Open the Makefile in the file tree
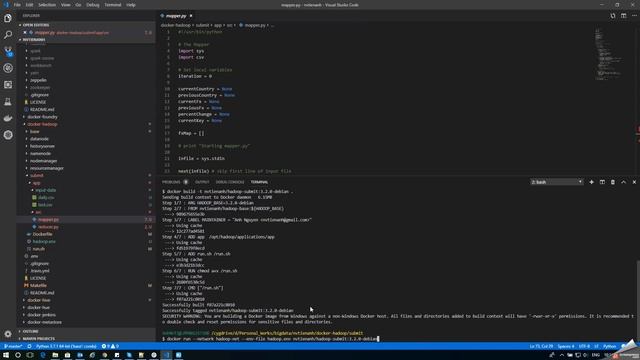This screenshot has height=360, width=640. point(38,285)
